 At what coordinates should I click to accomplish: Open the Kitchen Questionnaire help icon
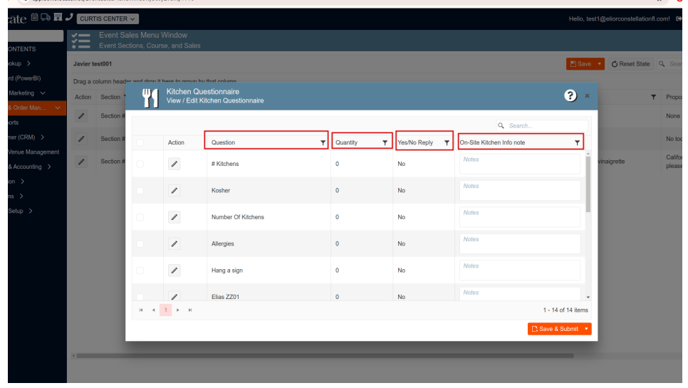point(570,96)
